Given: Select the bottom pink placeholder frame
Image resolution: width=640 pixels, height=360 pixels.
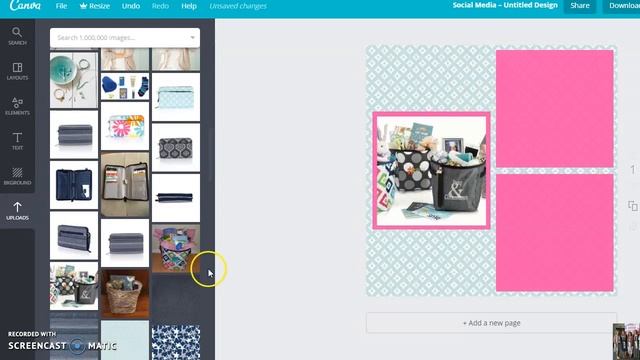Looking at the screenshot, I should pos(554,233).
